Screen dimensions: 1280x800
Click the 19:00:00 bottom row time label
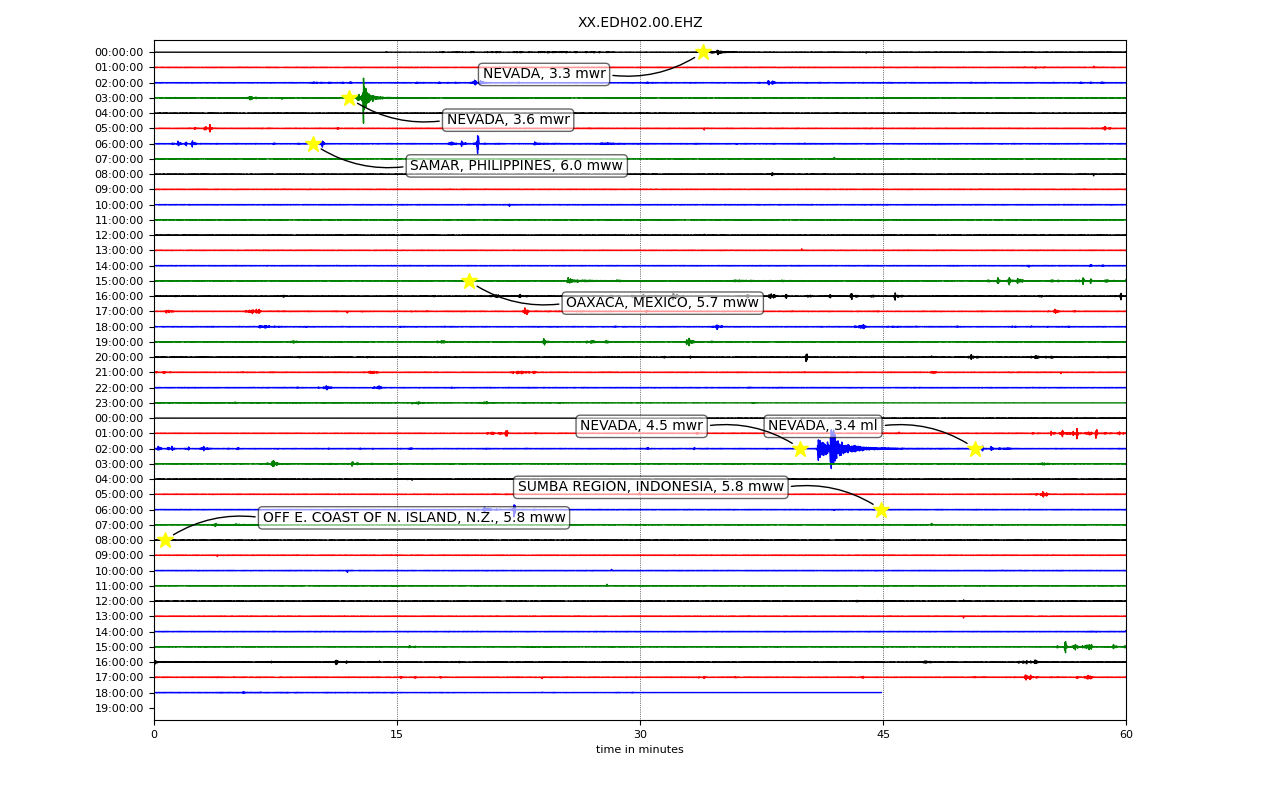point(119,708)
